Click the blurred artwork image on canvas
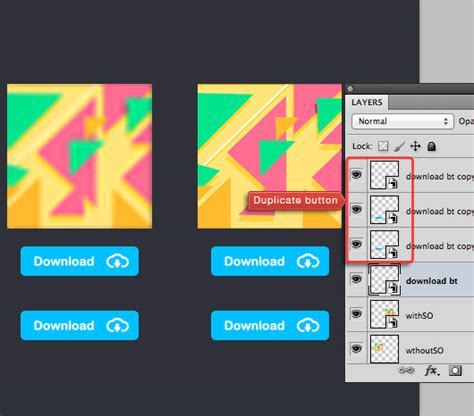Screen dimensions: 474x416 (x=80, y=156)
